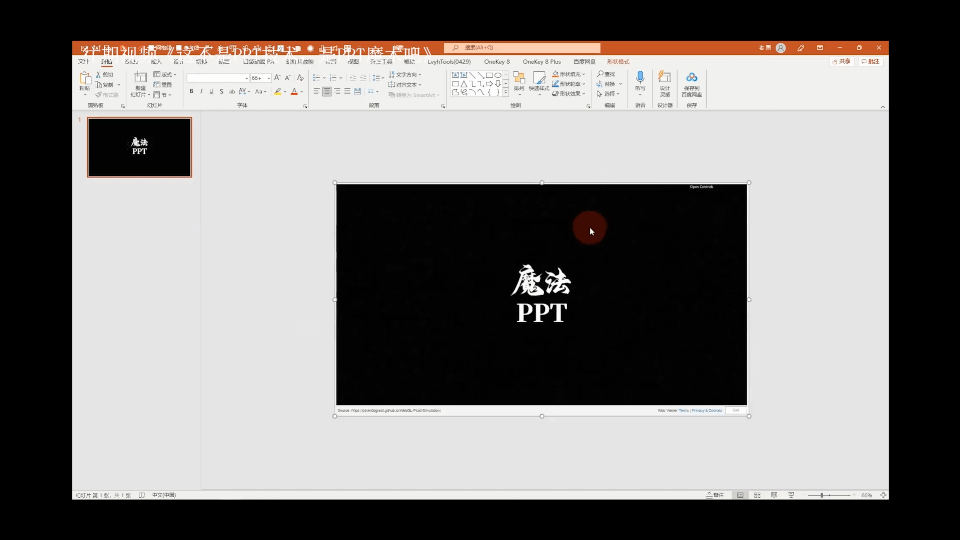The width and height of the screenshot is (960, 540).
Task: Open the font name combo box
Action: [x=217, y=78]
